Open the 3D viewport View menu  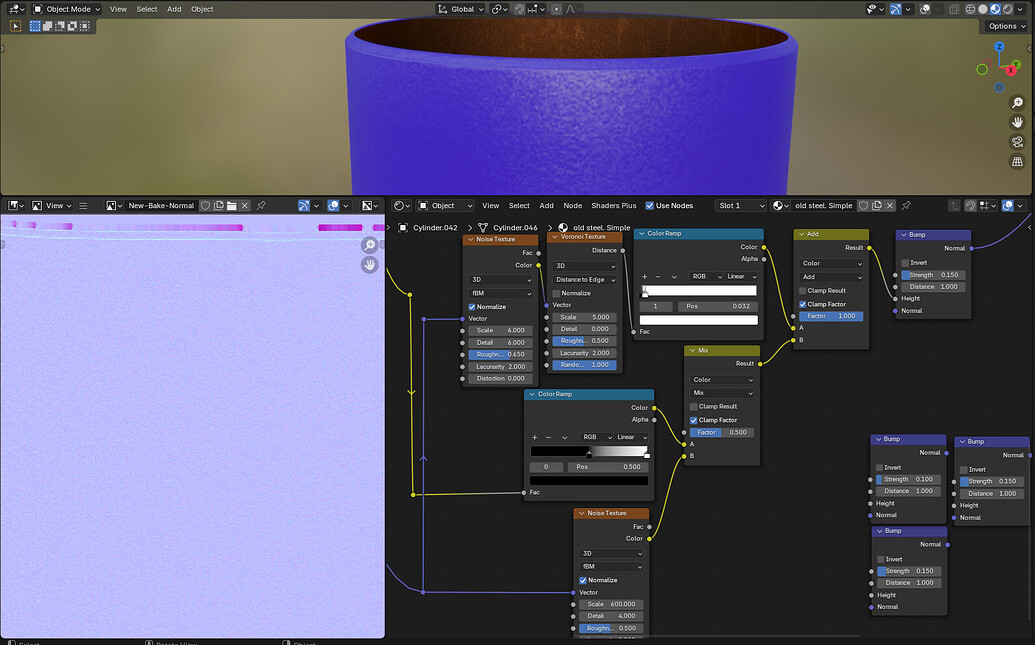click(118, 9)
